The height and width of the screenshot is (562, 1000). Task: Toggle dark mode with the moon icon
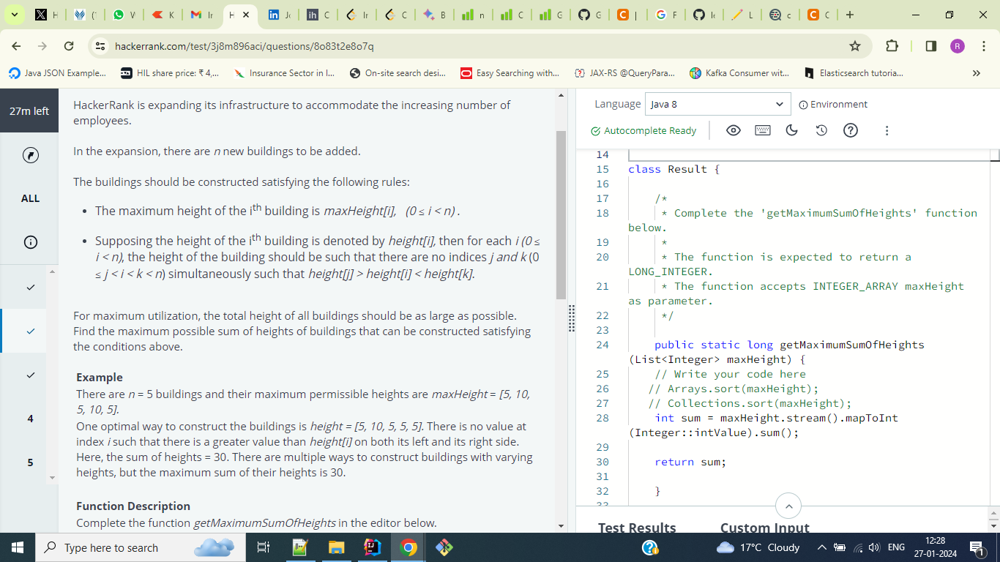pyautogui.click(x=792, y=131)
